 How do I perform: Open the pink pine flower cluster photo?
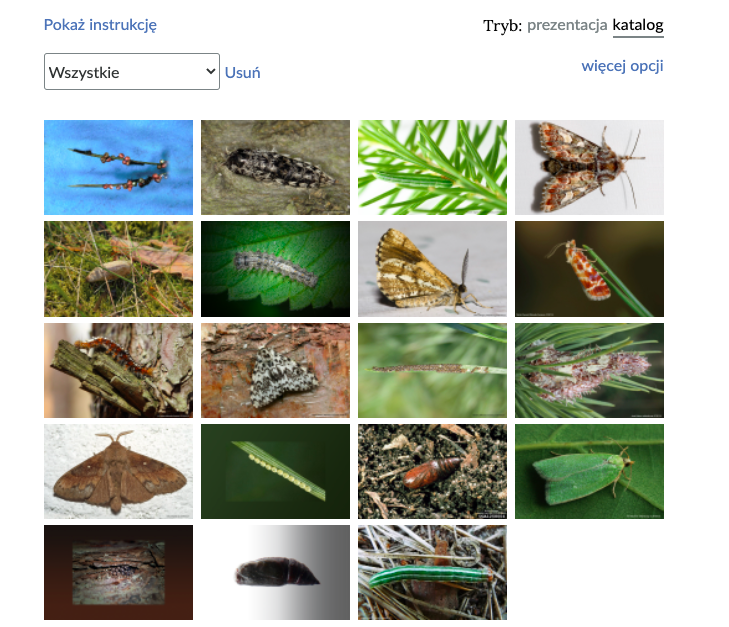coord(589,370)
